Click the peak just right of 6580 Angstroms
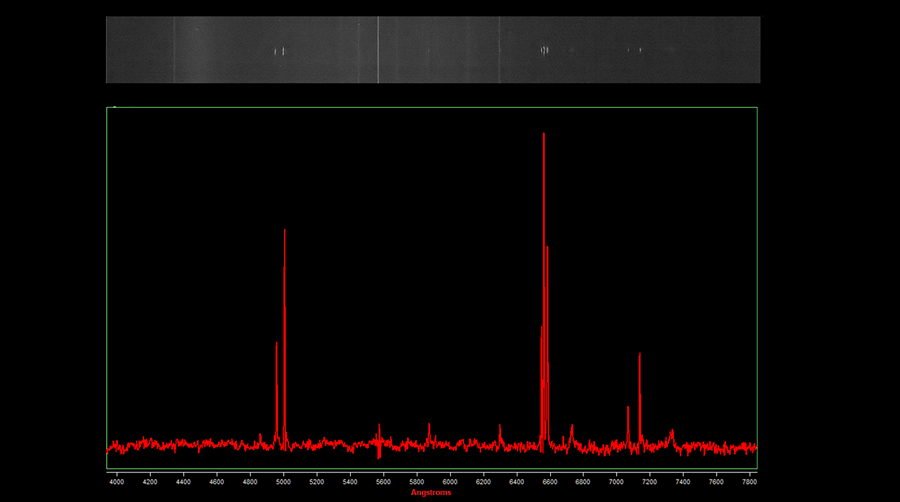This screenshot has width=900, height=502. coord(548,249)
